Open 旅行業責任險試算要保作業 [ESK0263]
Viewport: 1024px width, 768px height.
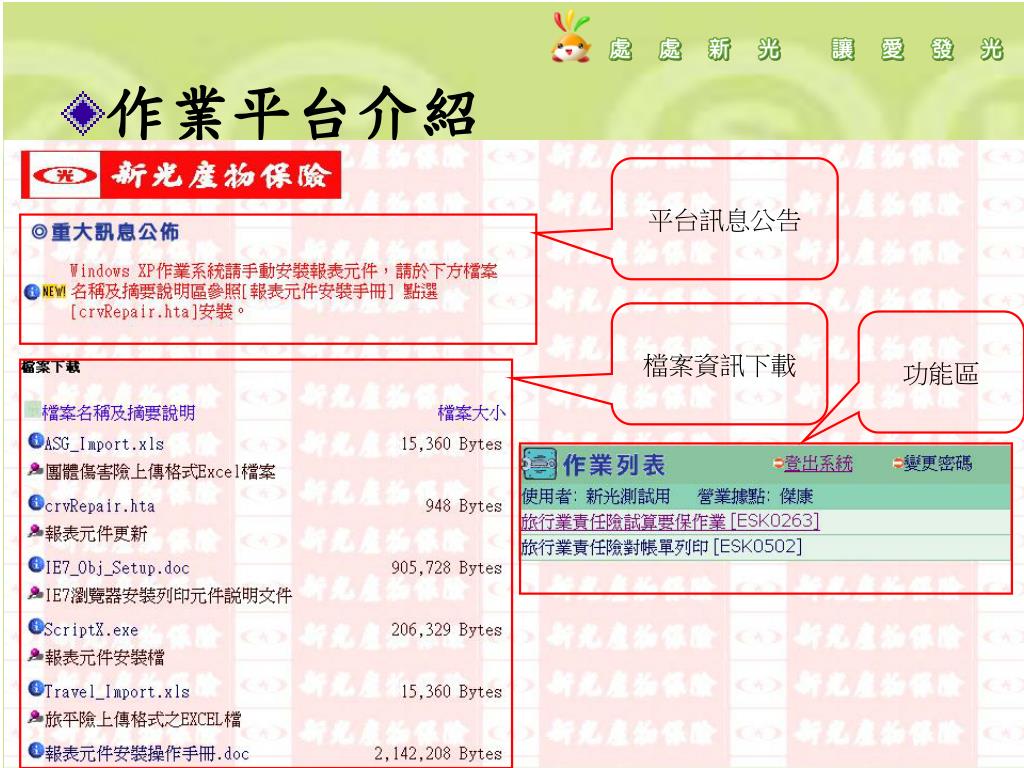pos(670,521)
